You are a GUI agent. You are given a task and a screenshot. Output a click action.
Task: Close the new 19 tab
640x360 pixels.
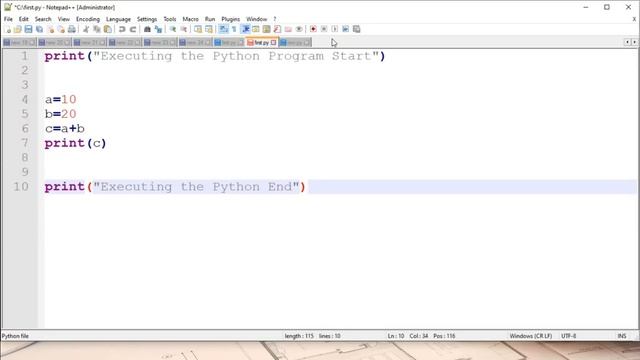(x=32, y=42)
